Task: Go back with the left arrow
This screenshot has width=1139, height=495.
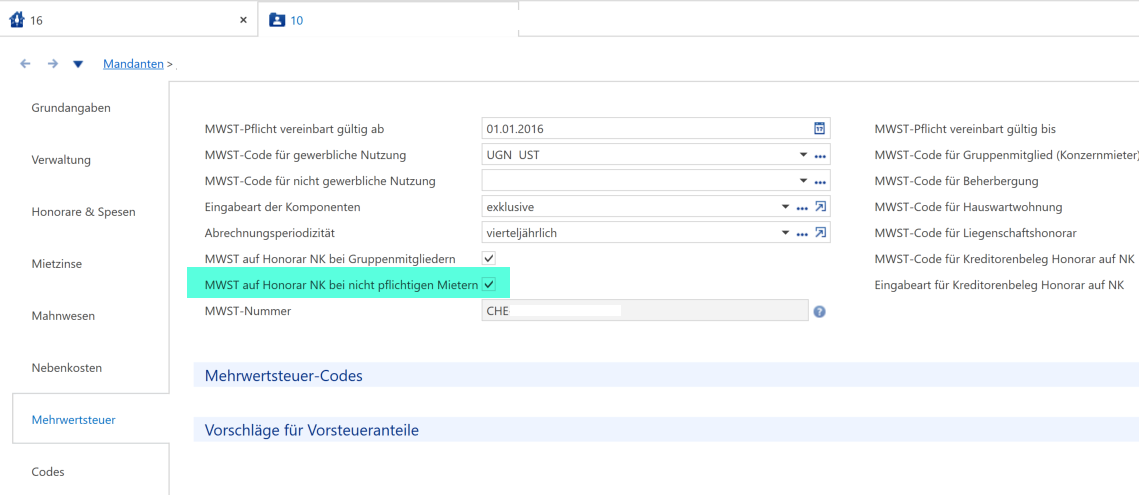Action: point(25,64)
